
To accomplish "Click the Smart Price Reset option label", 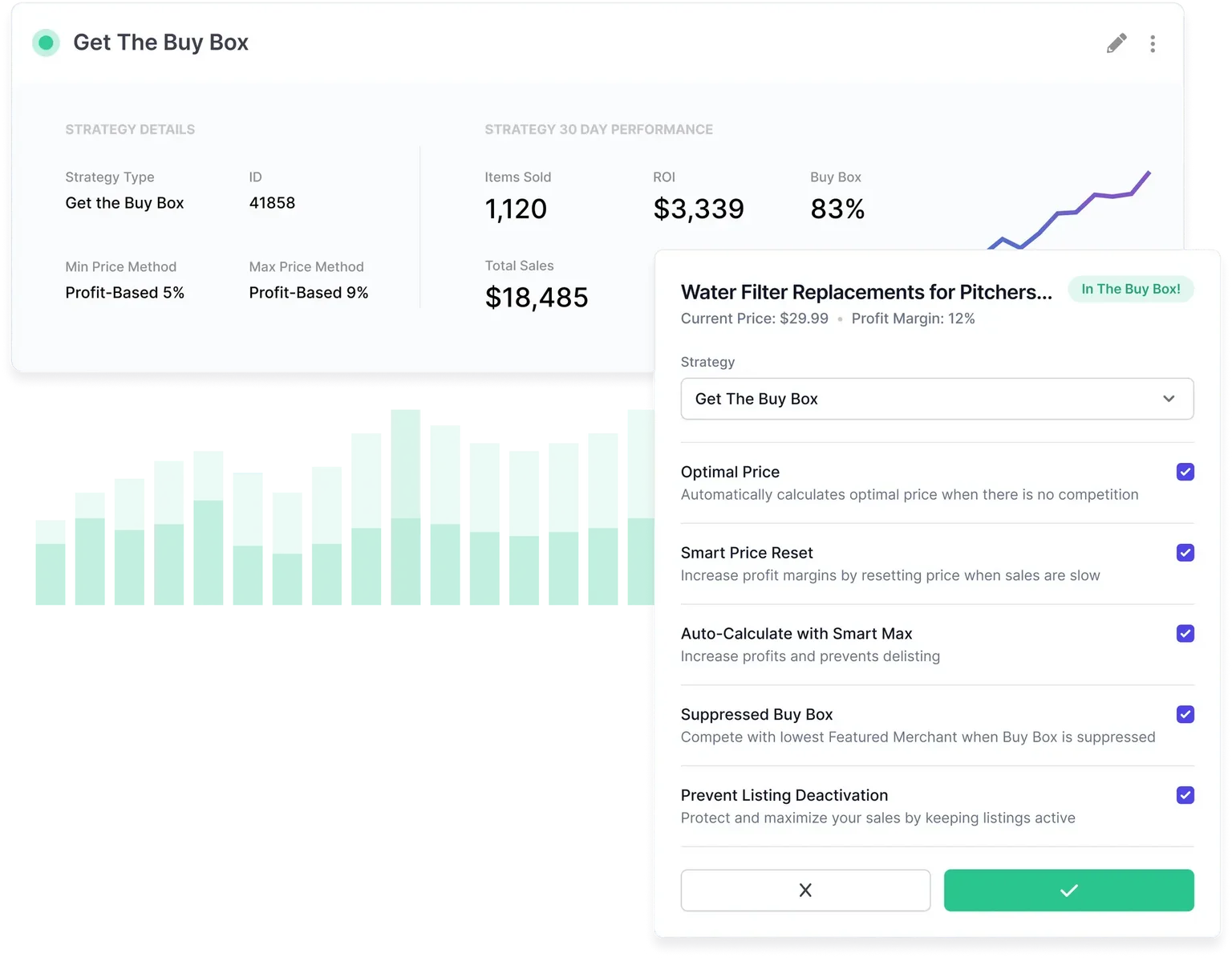I will [x=747, y=553].
